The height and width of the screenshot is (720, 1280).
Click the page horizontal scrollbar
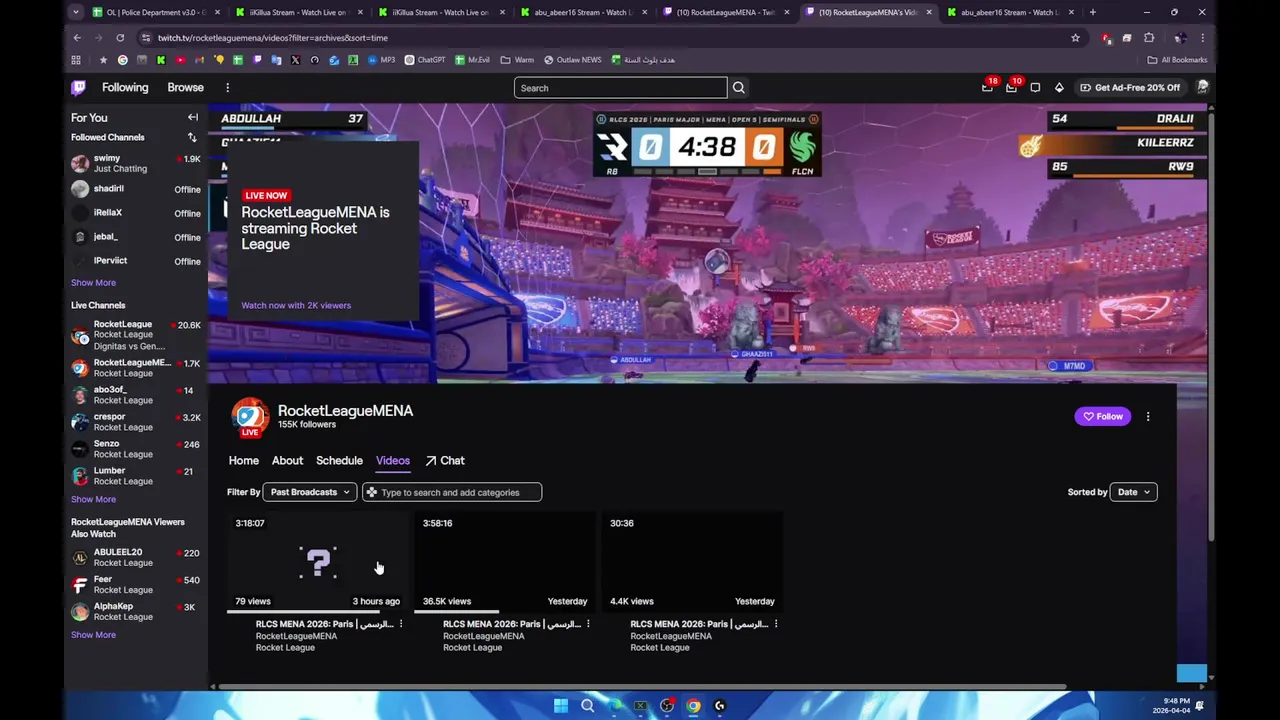click(643, 687)
